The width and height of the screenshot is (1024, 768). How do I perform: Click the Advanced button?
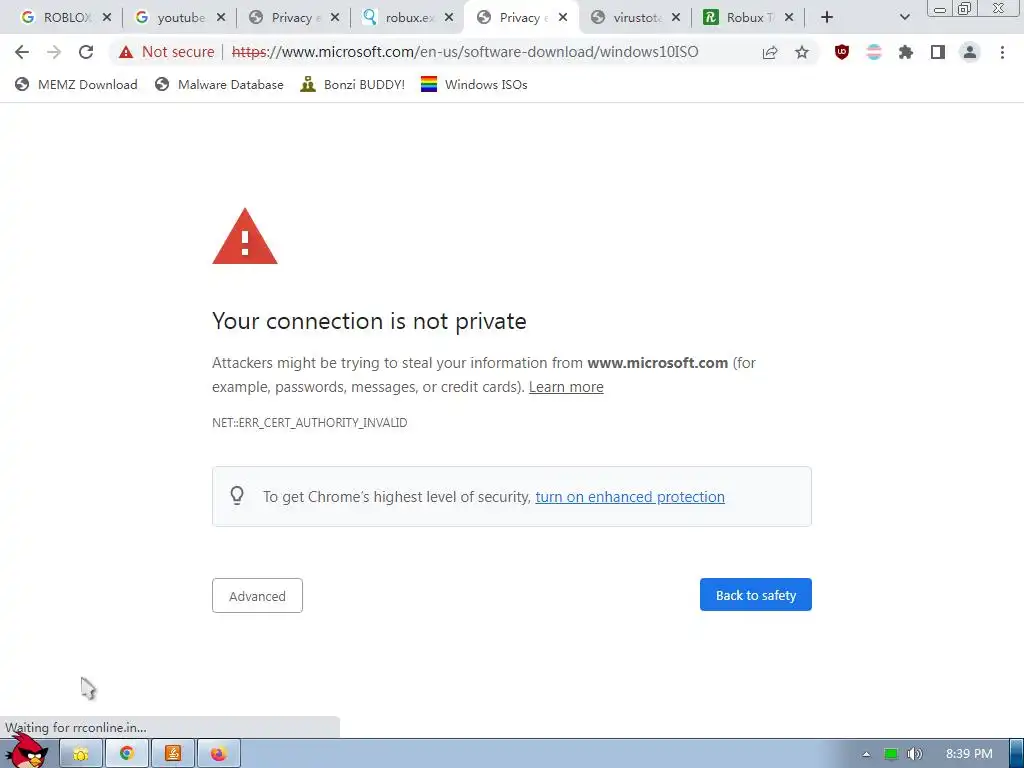coord(257,596)
